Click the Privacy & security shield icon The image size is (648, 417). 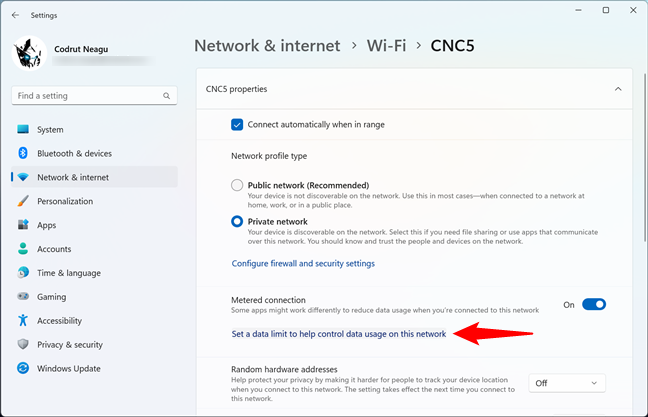[x=23, y=344]
